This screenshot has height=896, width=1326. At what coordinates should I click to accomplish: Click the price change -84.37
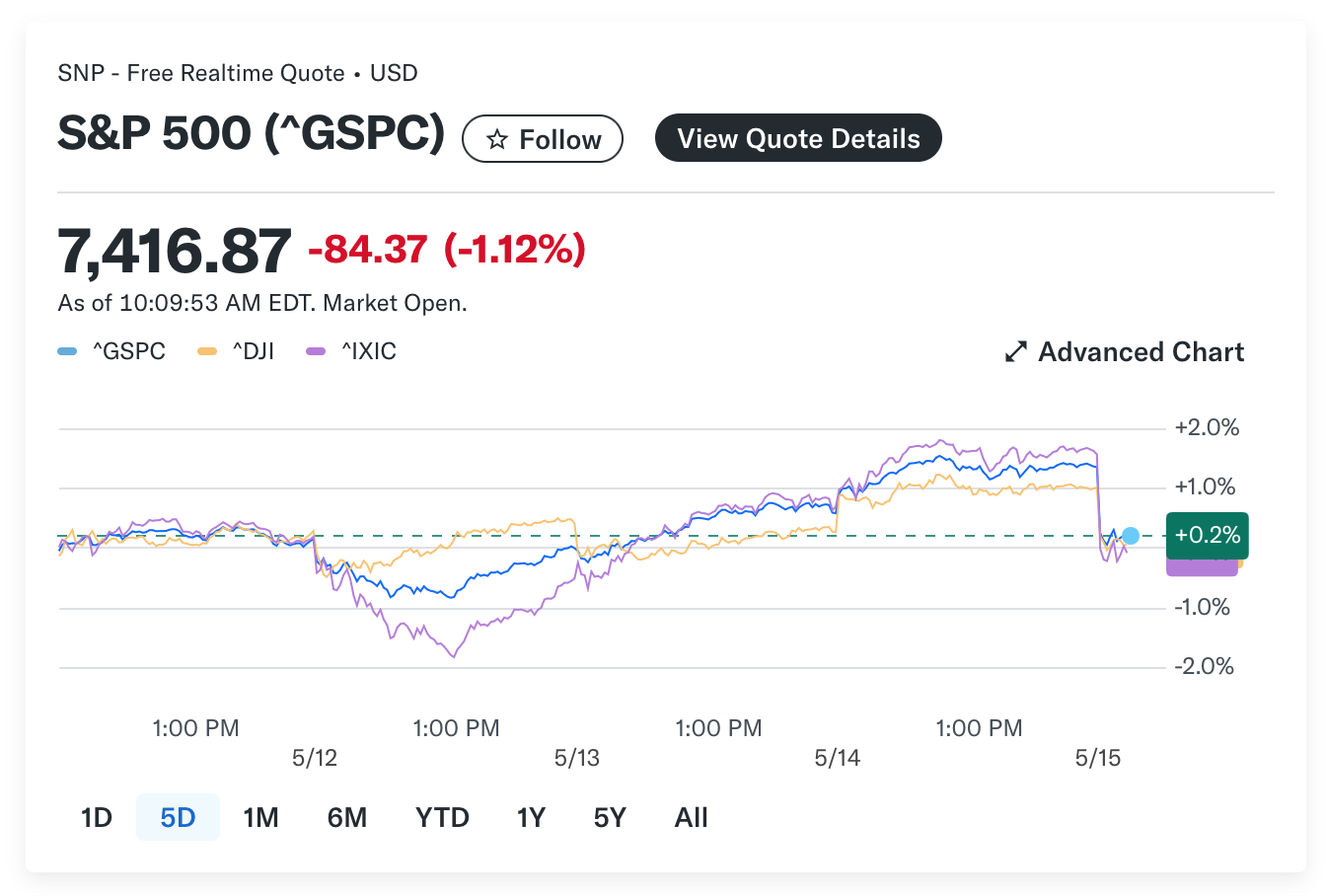point(368,250)
